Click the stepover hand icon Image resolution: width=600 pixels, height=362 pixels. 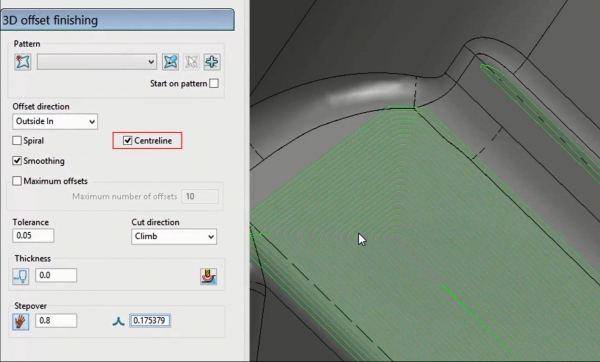21,321
